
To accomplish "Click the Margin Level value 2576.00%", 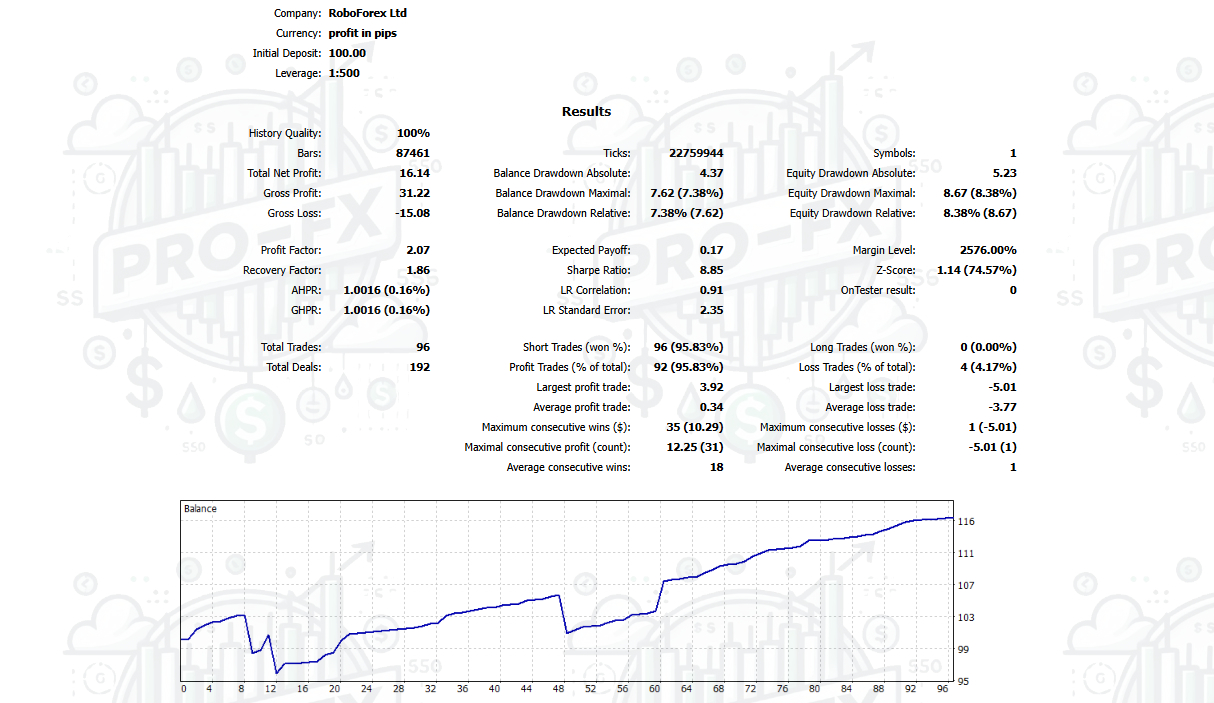I will point(988,250).
